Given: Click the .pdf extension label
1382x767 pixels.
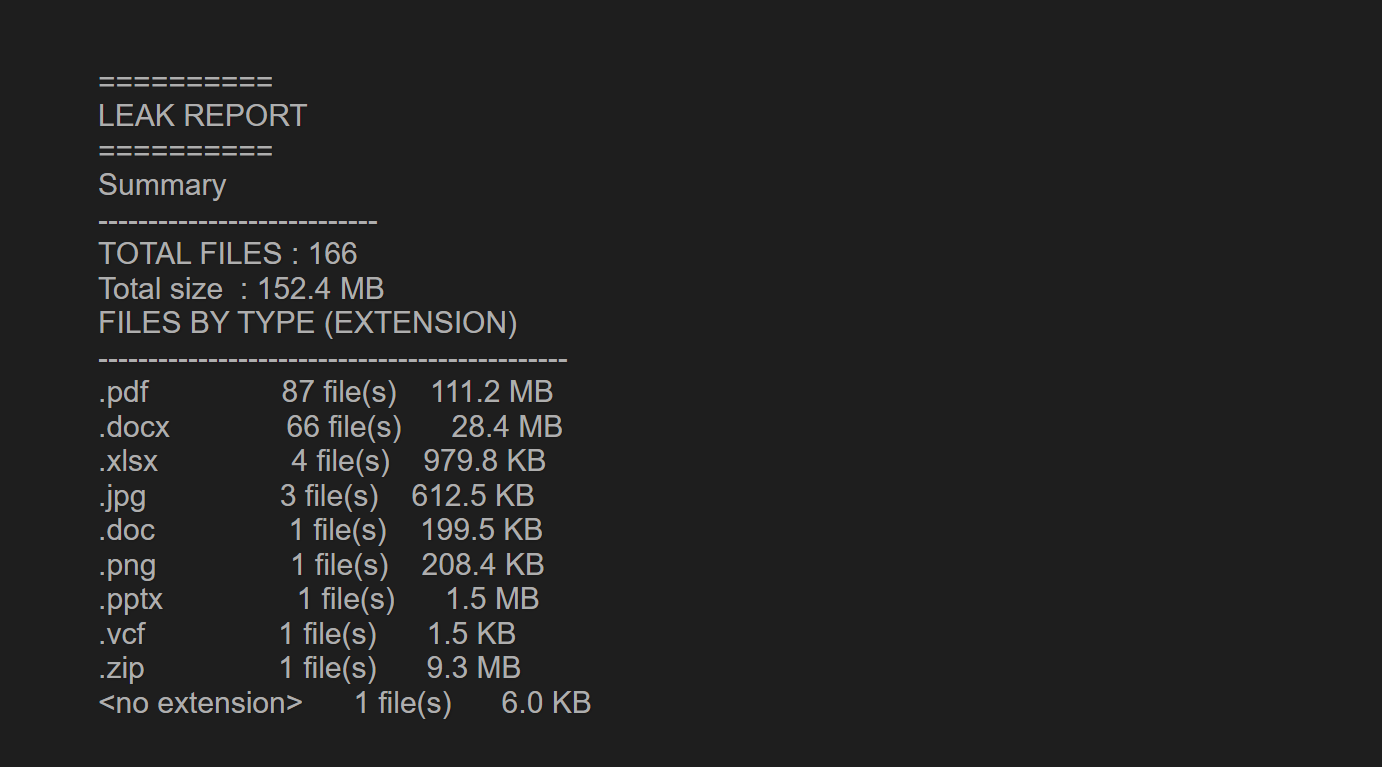Looking at the screenshot, I should tap(123, 392).
